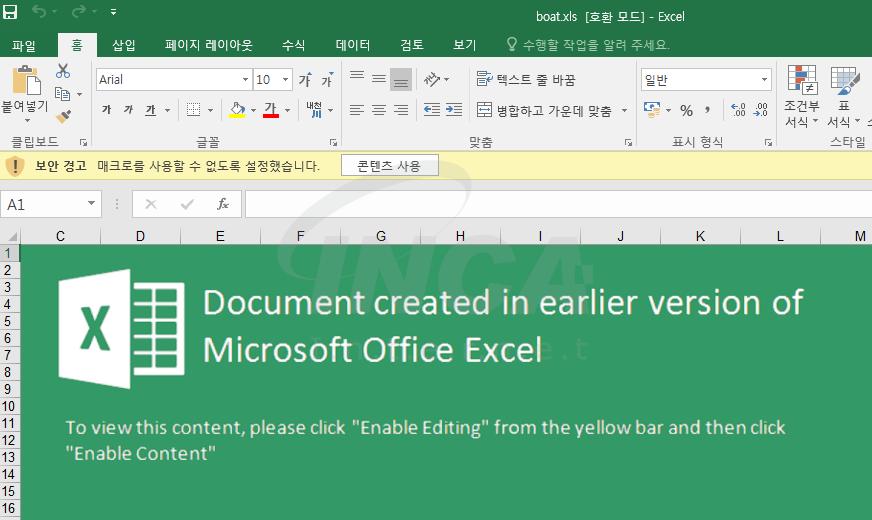The image size is (872, 520).
Task: Increase font size with larger 가 icon
Action: [x=305, y=80]
